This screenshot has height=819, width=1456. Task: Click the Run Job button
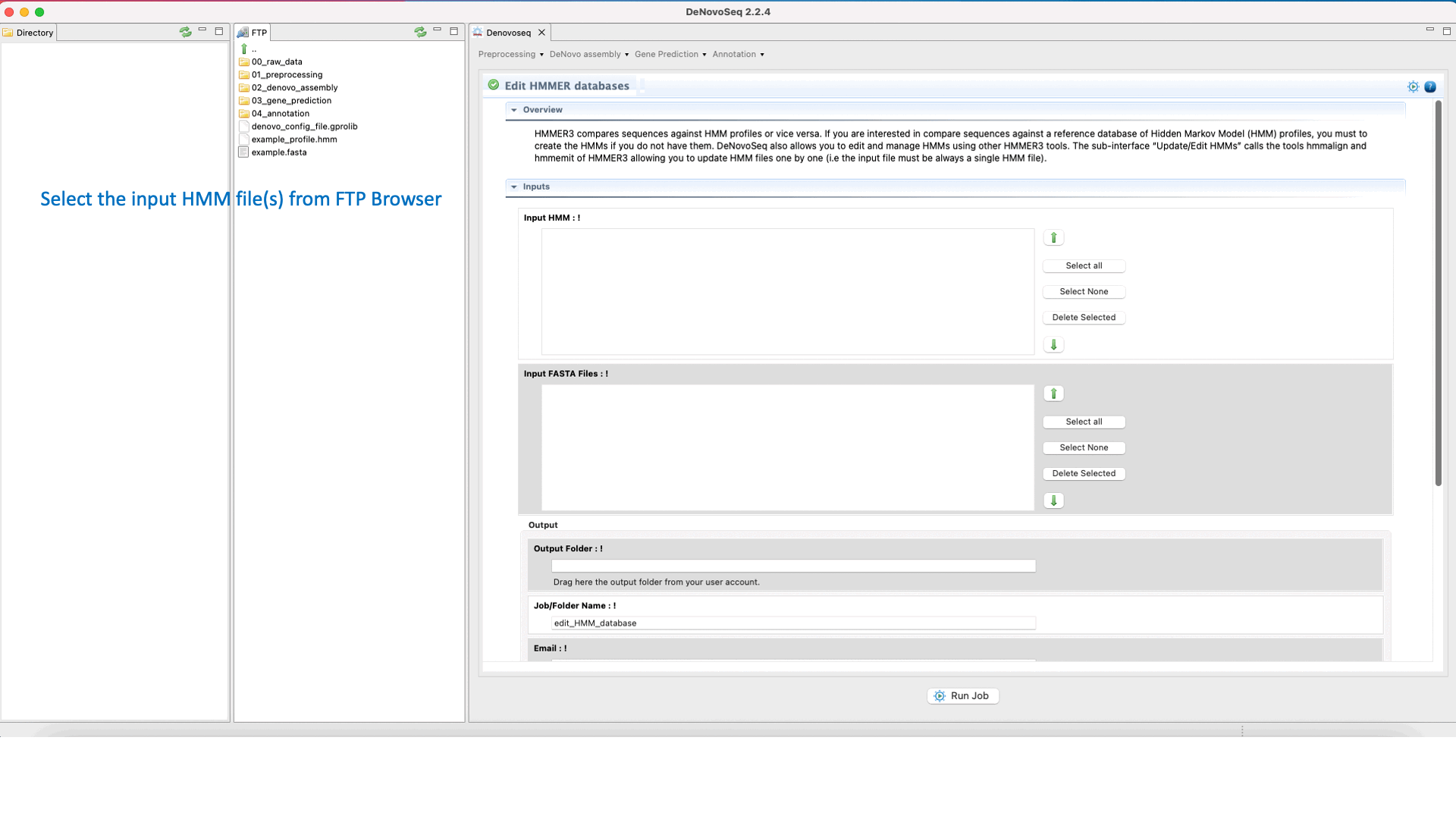[x=962, y=696]
